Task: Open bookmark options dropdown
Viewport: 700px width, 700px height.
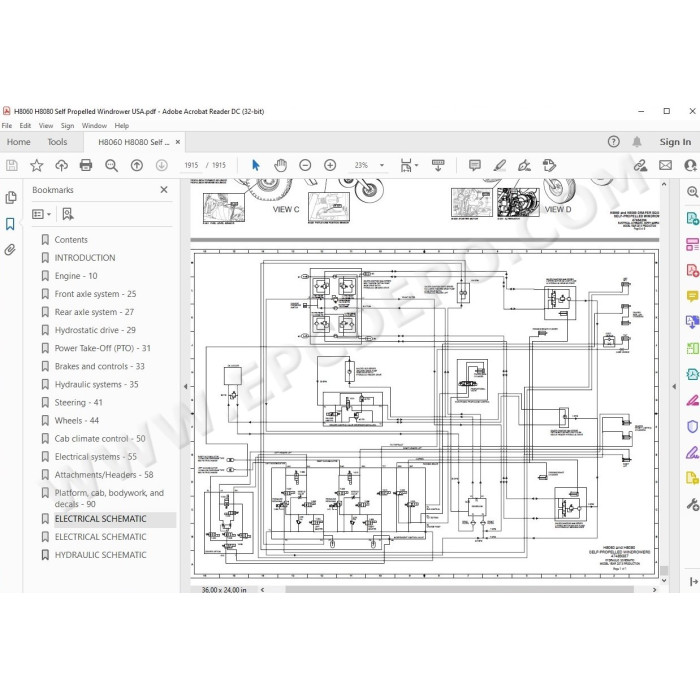Action: coord(42,214)
